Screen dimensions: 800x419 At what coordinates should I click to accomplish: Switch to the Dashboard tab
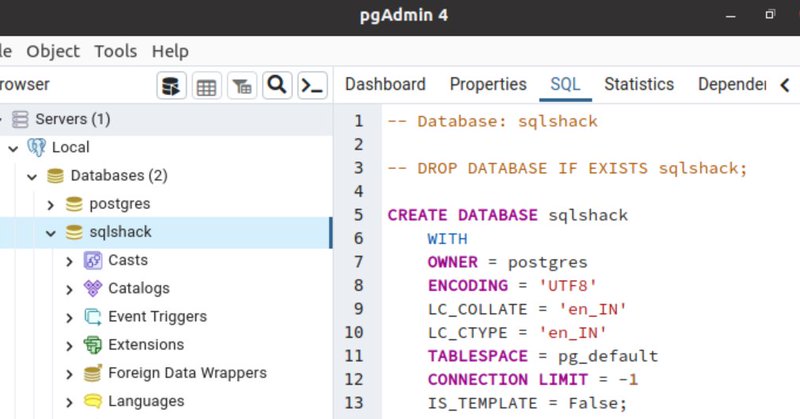[x=385, y=84]
